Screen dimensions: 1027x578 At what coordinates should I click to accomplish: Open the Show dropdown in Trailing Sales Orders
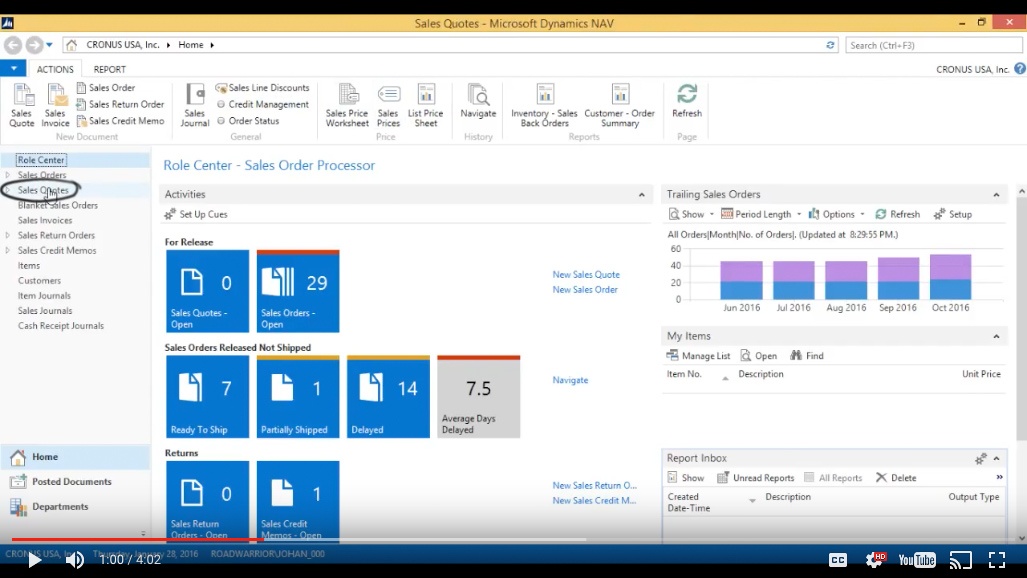691,214
